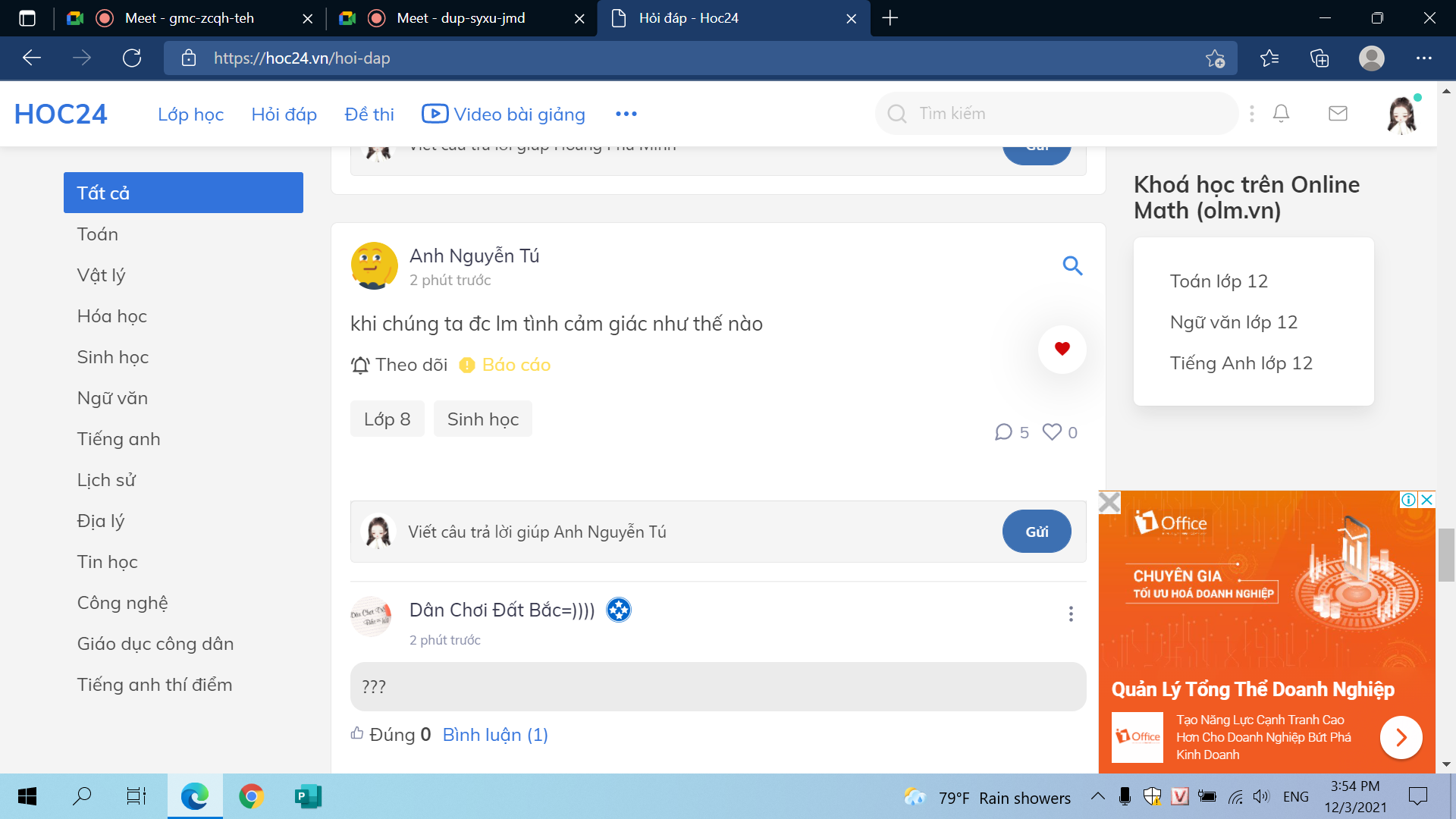Click the Lớp 8 tag
This screenshot has width=1456, height=819.
tap(387, 419)
